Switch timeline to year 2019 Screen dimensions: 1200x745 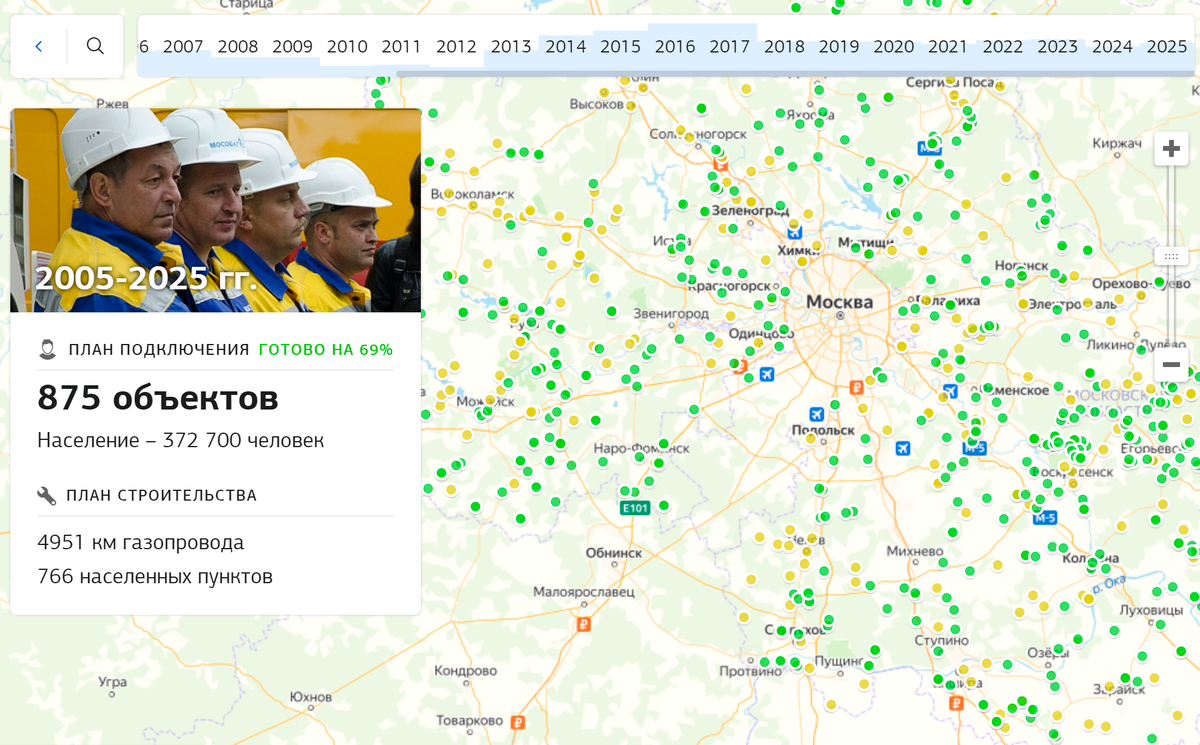(x=839, y=47)
